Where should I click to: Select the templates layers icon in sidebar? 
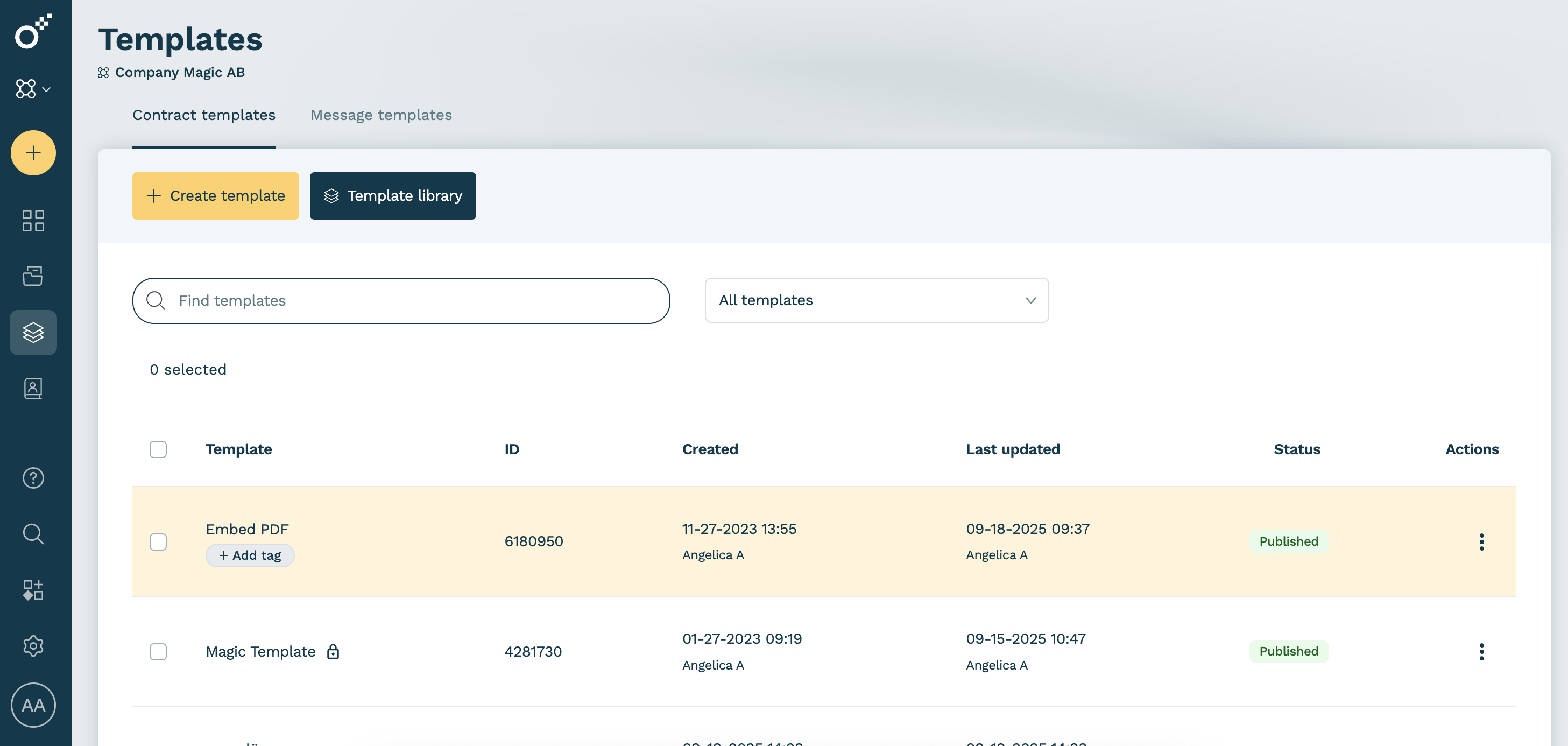(x=33, y=333)
